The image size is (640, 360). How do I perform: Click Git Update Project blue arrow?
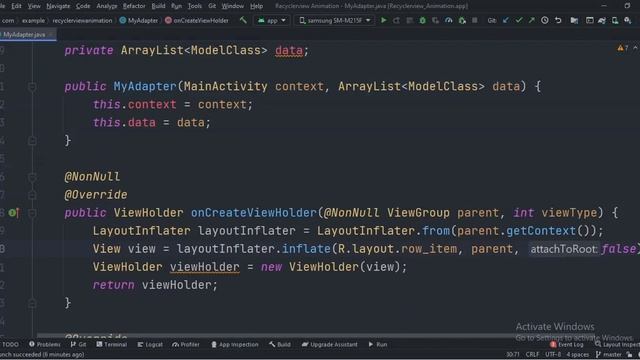point(506,20)
